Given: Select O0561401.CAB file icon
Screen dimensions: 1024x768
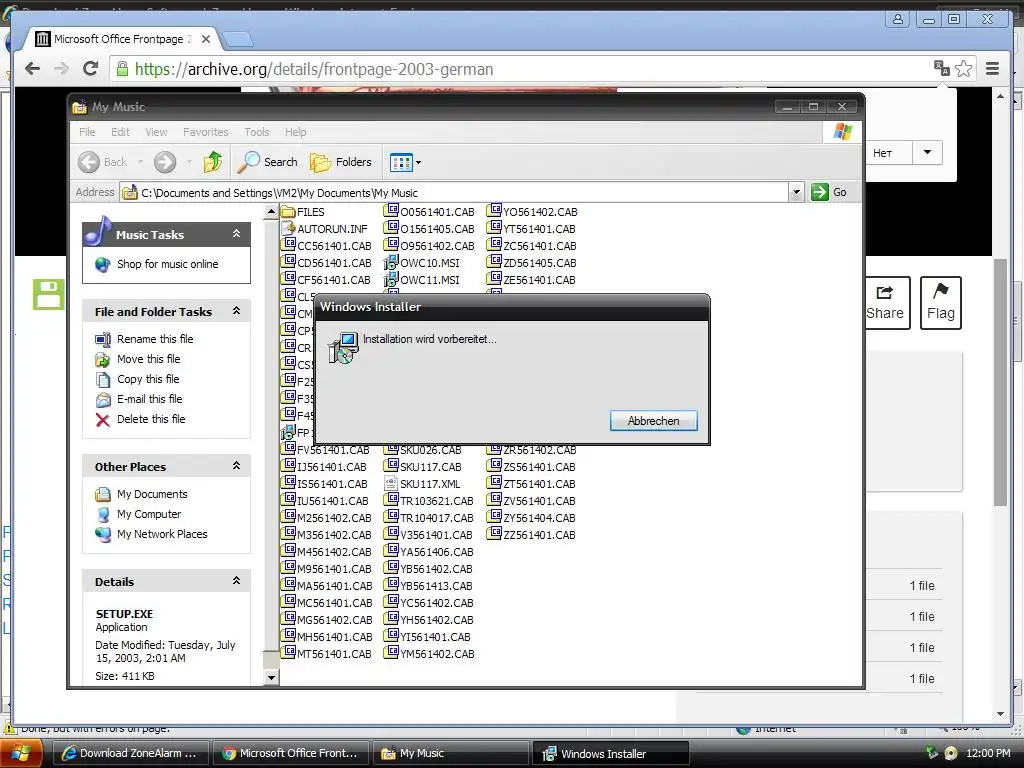Looking at the screenshot, I should (391, 211).
